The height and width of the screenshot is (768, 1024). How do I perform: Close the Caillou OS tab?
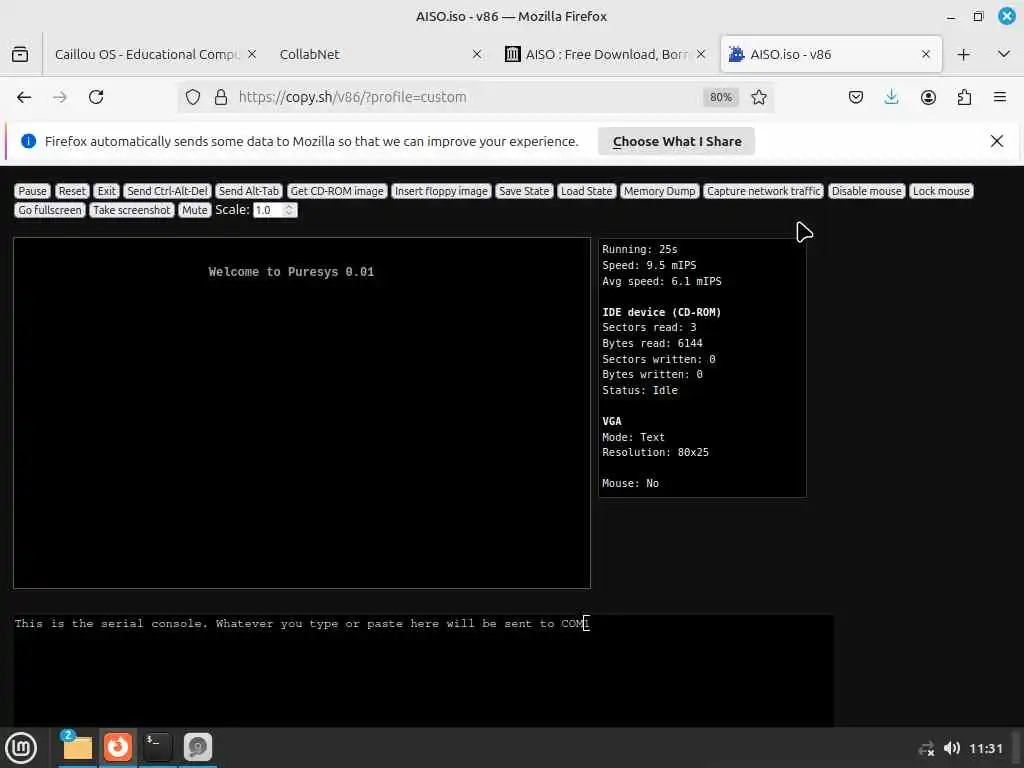coord(252,54)
